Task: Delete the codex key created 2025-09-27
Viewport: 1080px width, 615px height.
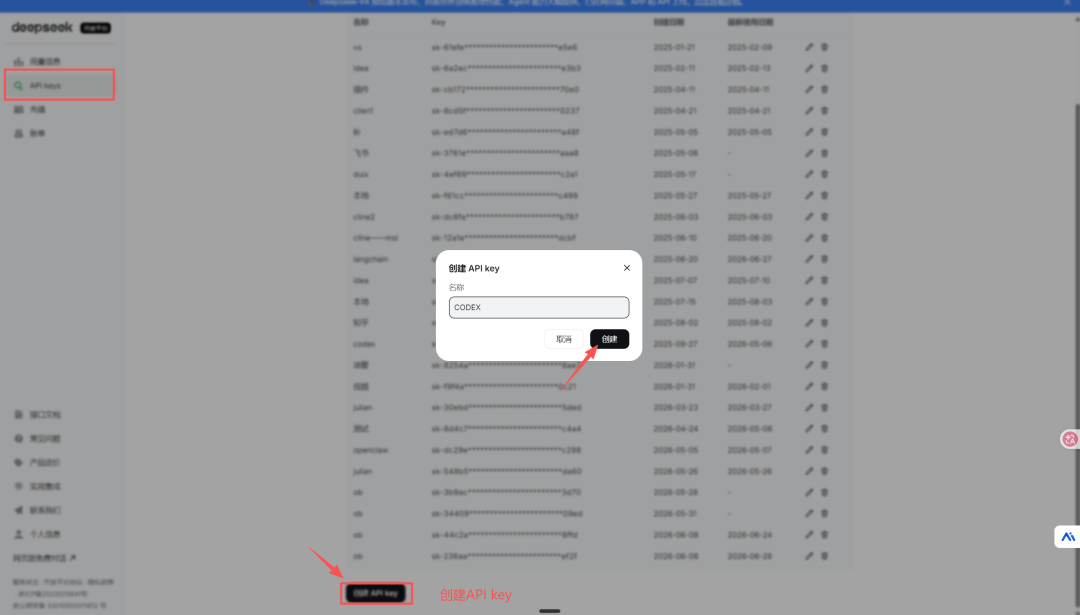Action: [x=824, y=344]
